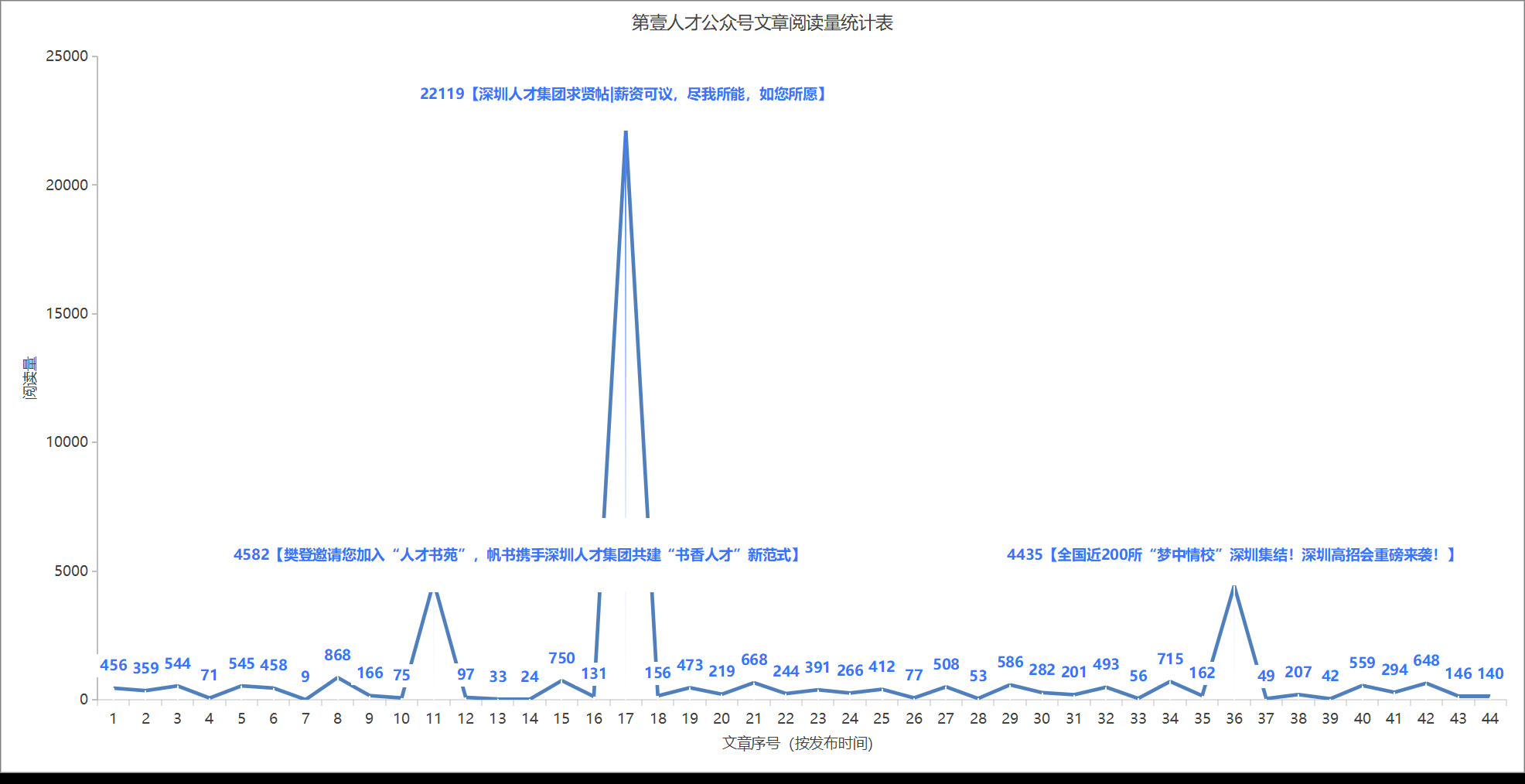Click x-axis tick label 11

pyautogui.click(x=434, y=718)
